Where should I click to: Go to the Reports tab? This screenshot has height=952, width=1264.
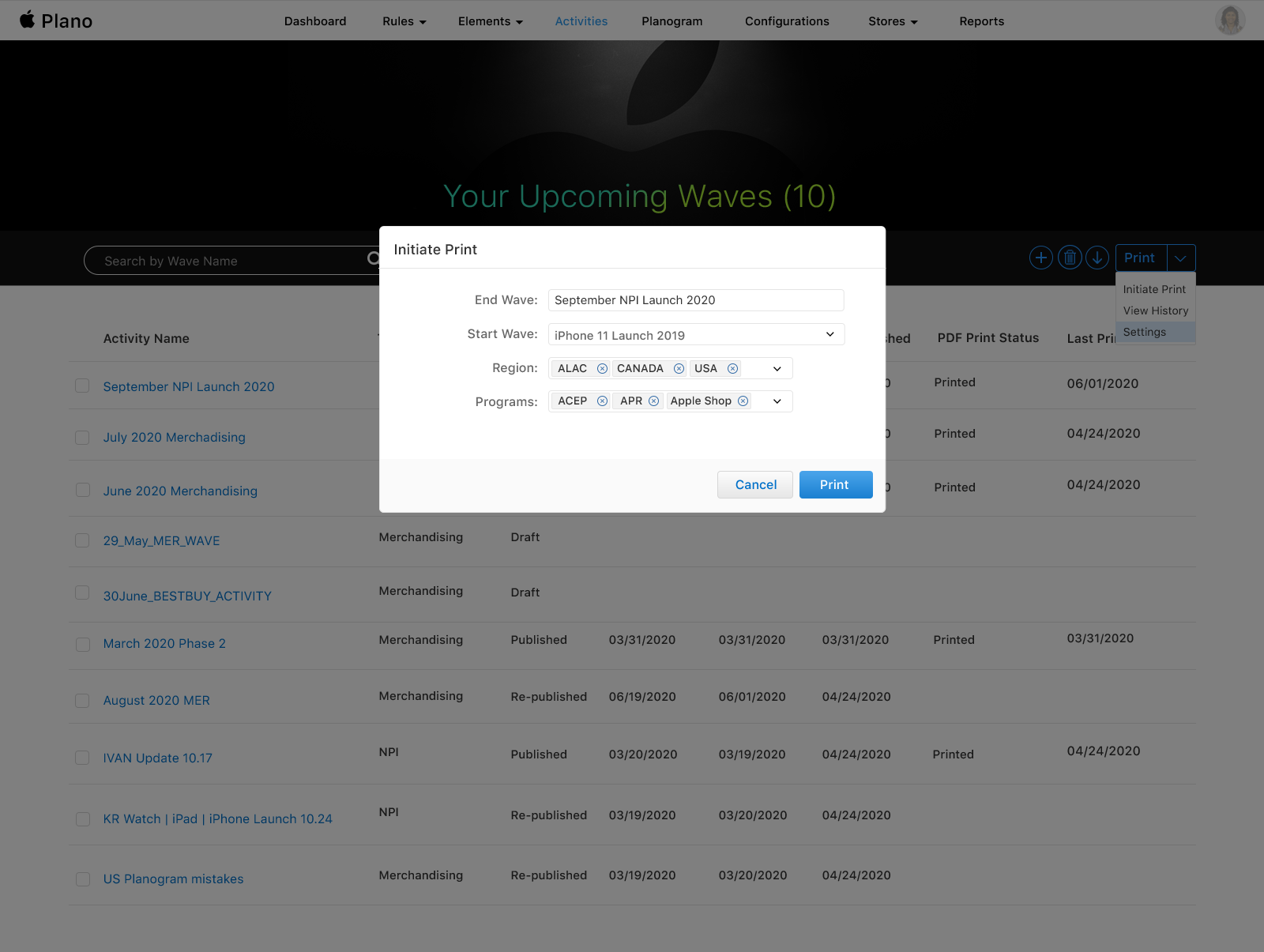click(982, 21)
